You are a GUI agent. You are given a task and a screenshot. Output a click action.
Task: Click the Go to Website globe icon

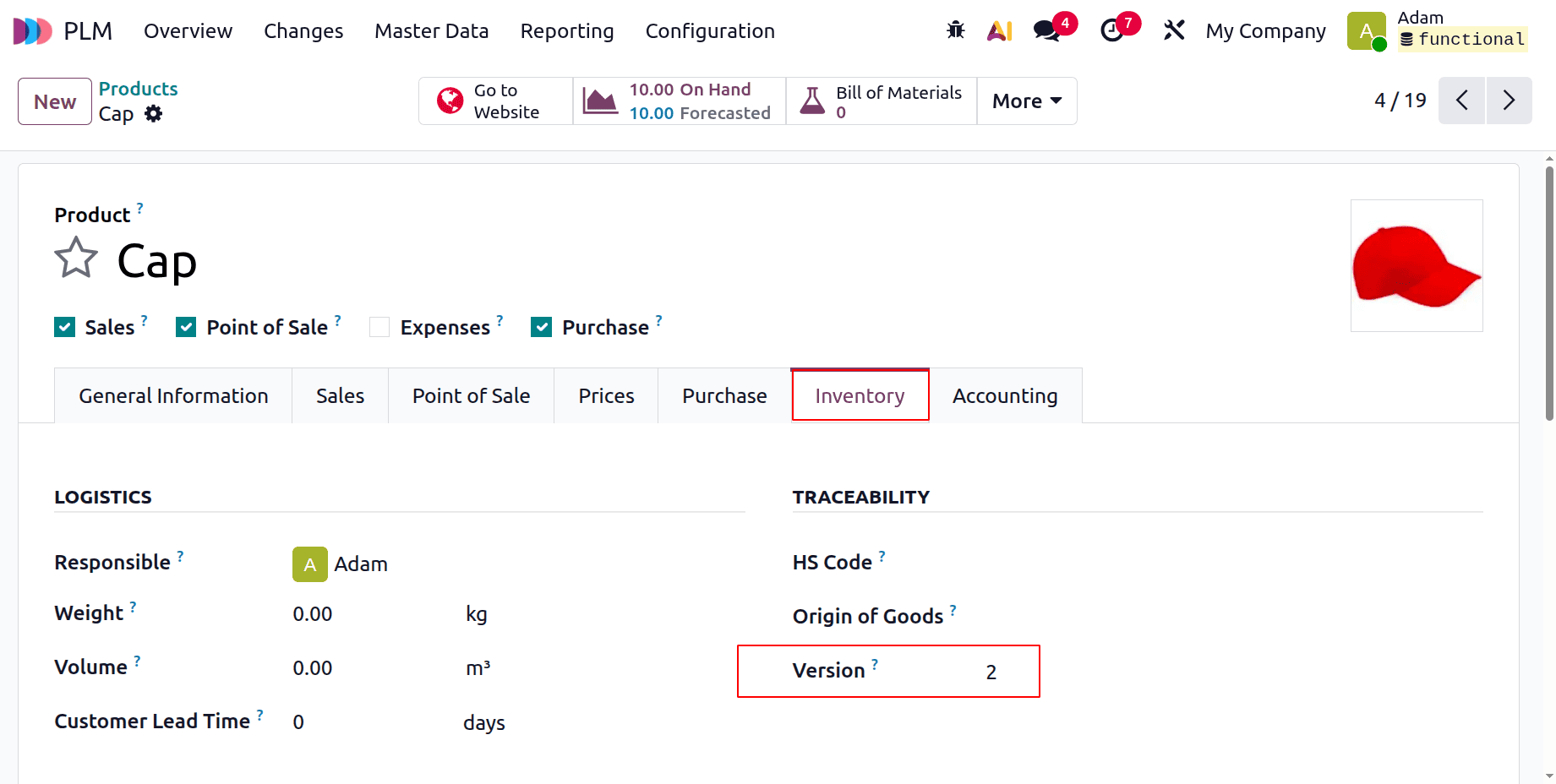coord(450,101)
